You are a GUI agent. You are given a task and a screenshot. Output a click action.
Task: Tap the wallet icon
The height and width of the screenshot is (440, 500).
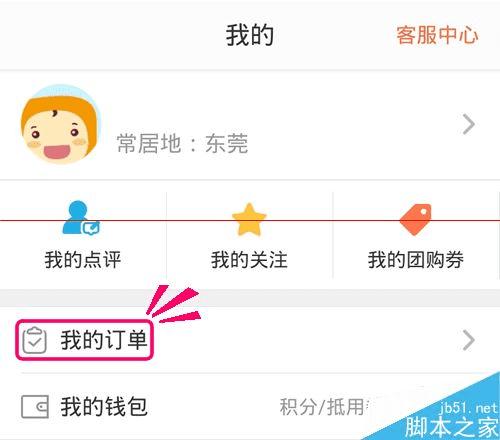click(35, 407)
